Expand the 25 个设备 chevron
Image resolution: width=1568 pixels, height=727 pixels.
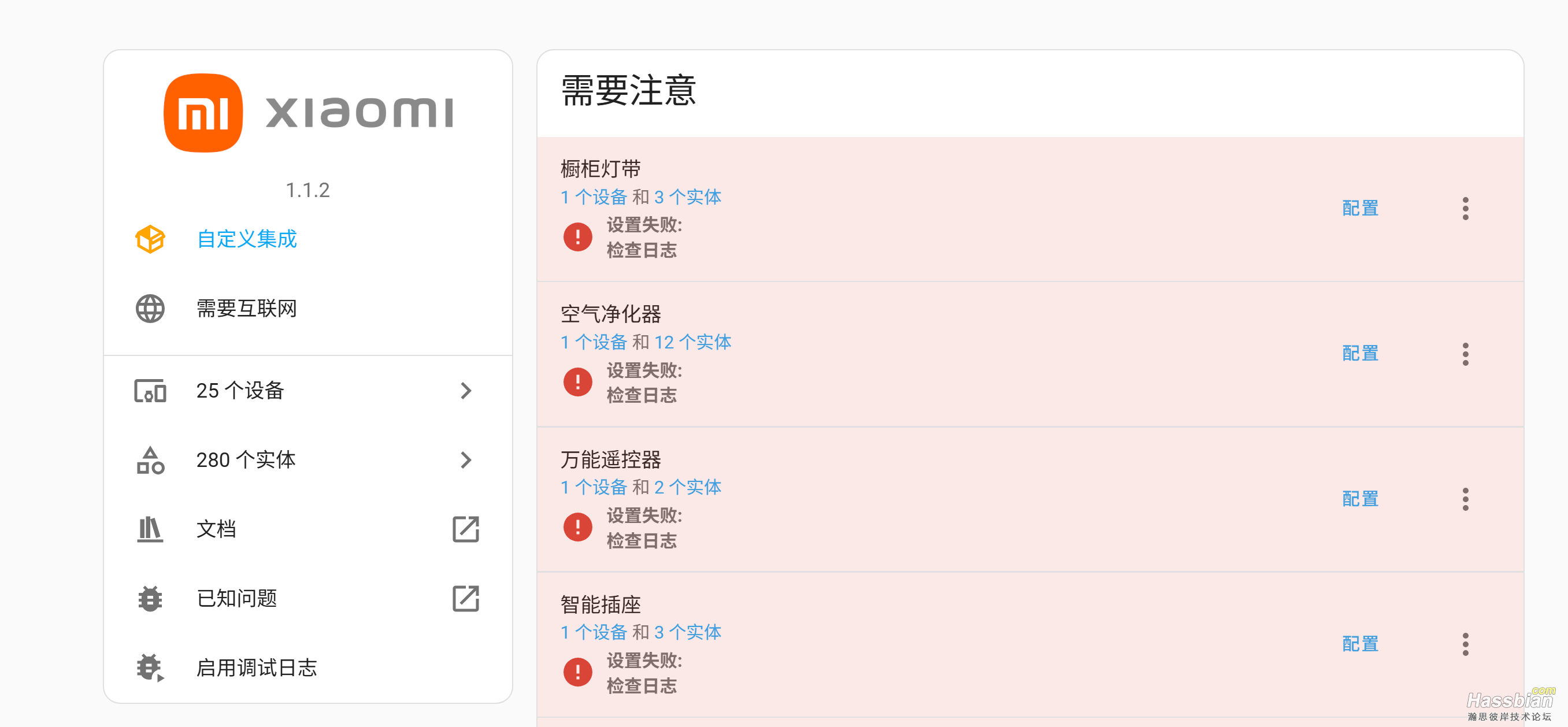[x=466, y=391]
